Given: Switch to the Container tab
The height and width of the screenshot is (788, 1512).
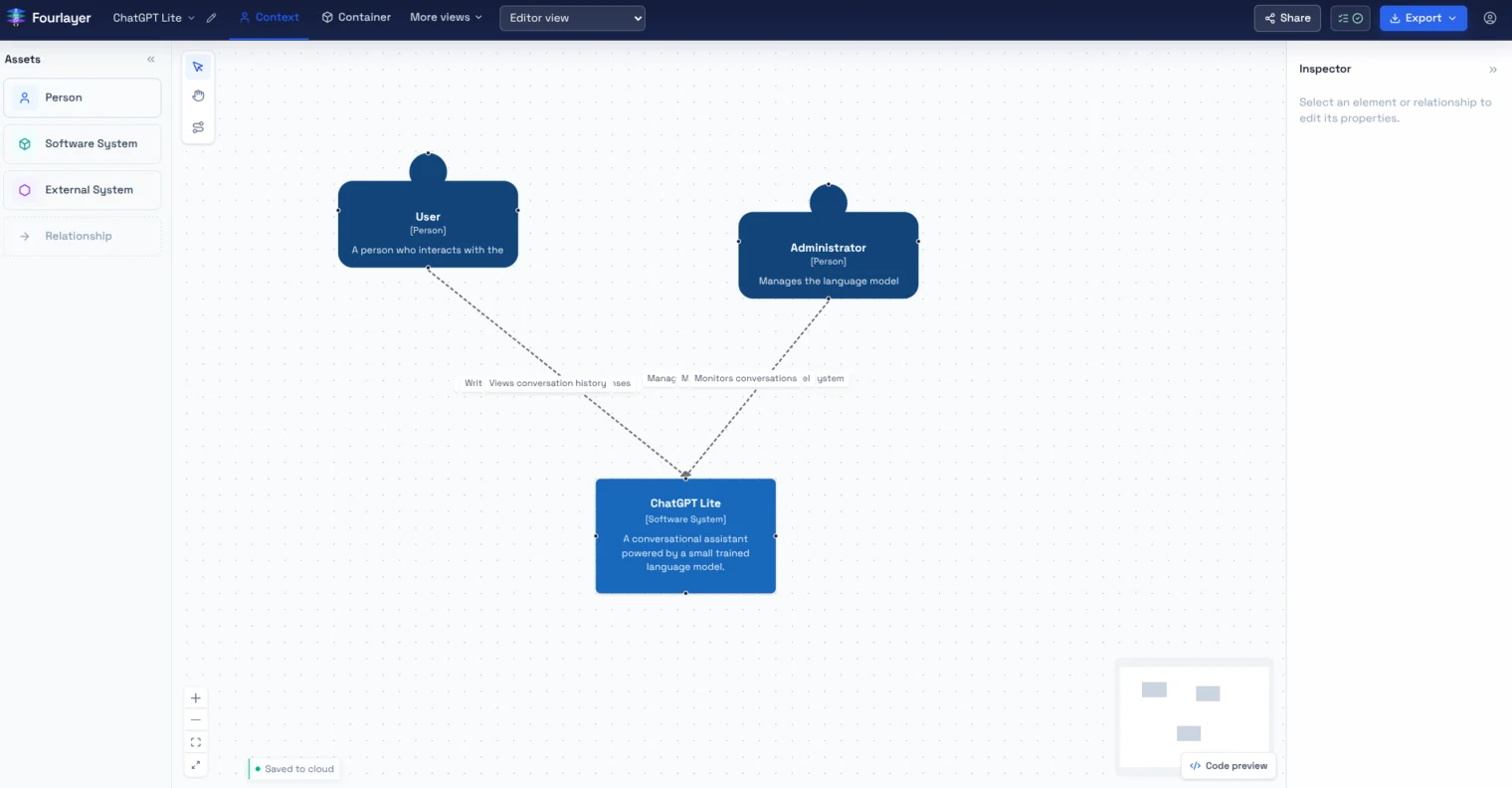Looking at the screenshot, I should pos(356,18).
